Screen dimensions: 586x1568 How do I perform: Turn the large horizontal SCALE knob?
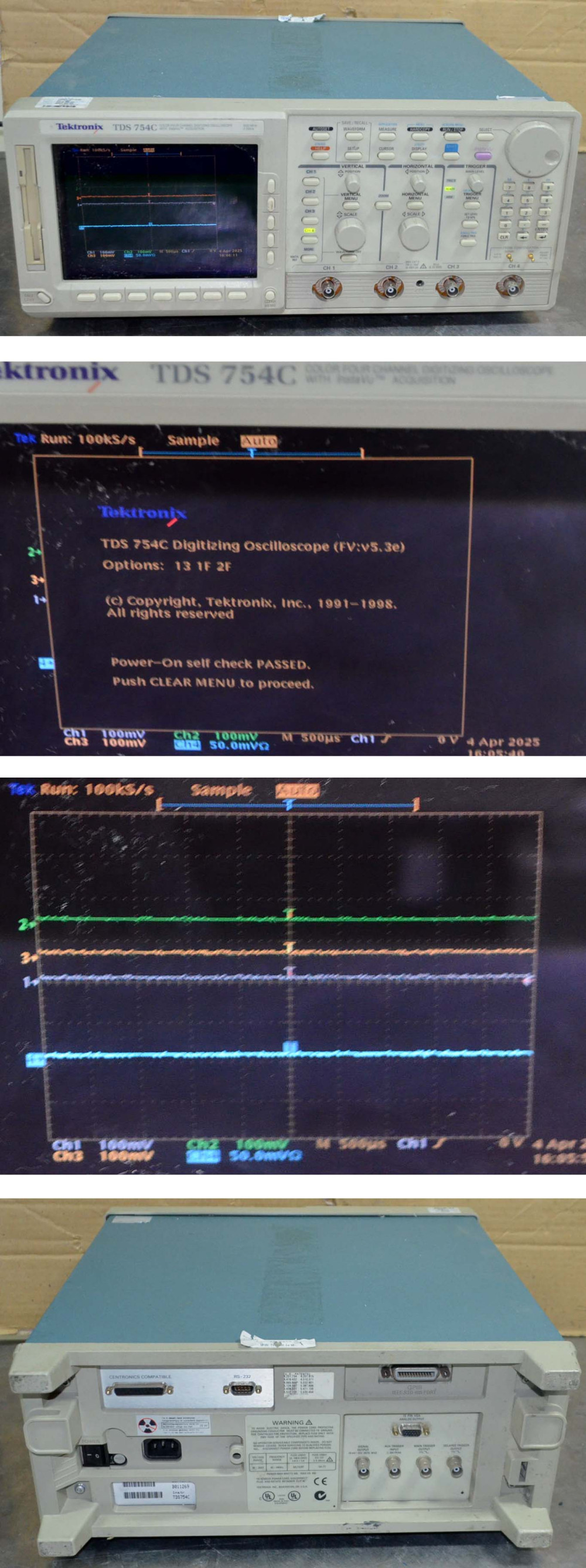[414, 234]
